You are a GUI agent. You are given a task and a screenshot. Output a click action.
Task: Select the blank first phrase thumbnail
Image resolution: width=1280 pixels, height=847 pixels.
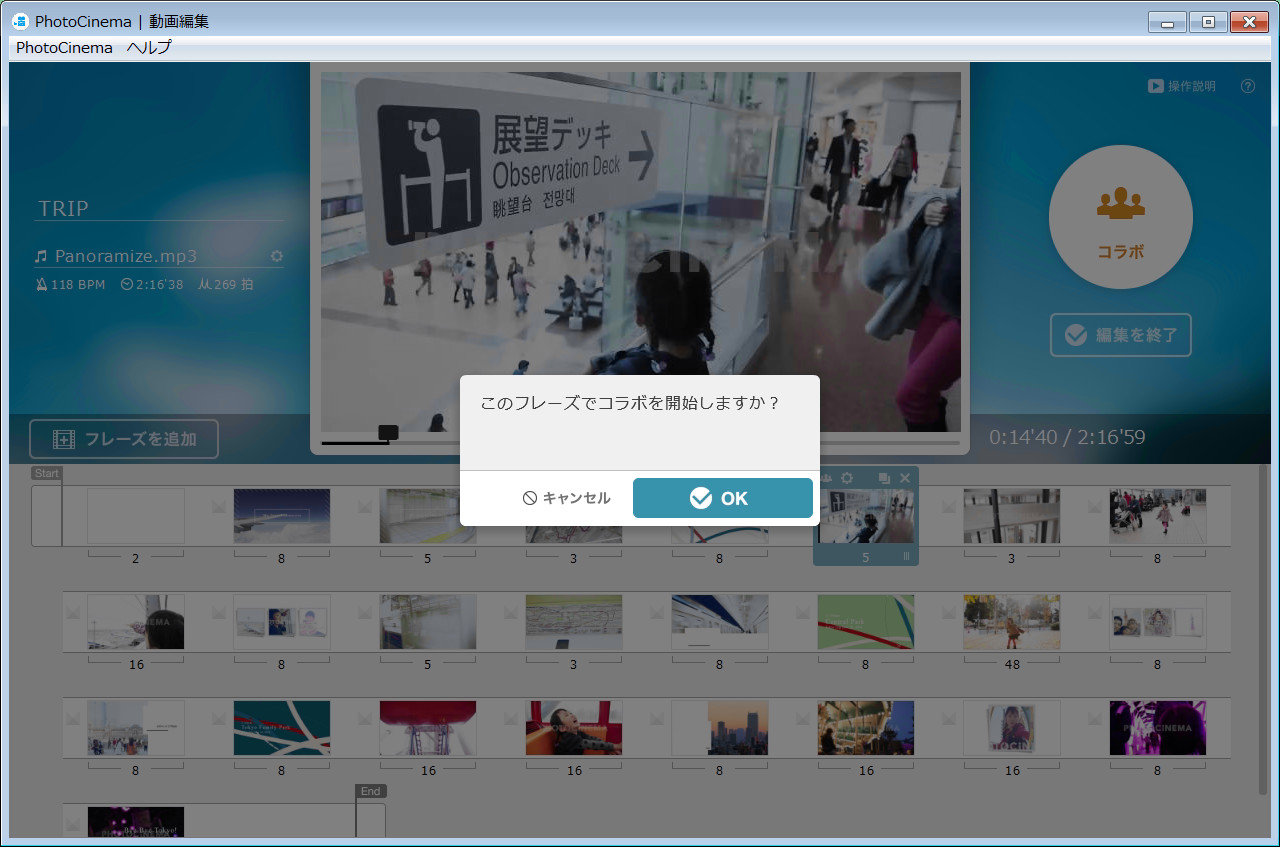click(135, 516)
